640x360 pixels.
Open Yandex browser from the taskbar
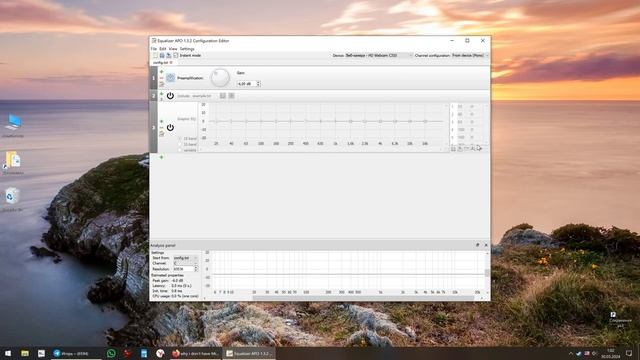(160, 353)
